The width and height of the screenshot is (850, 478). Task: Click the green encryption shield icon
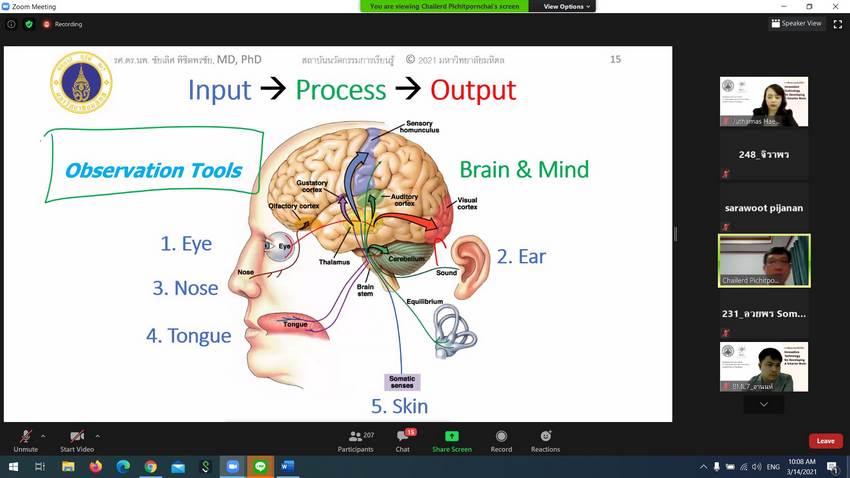click(x=28, y=23)
